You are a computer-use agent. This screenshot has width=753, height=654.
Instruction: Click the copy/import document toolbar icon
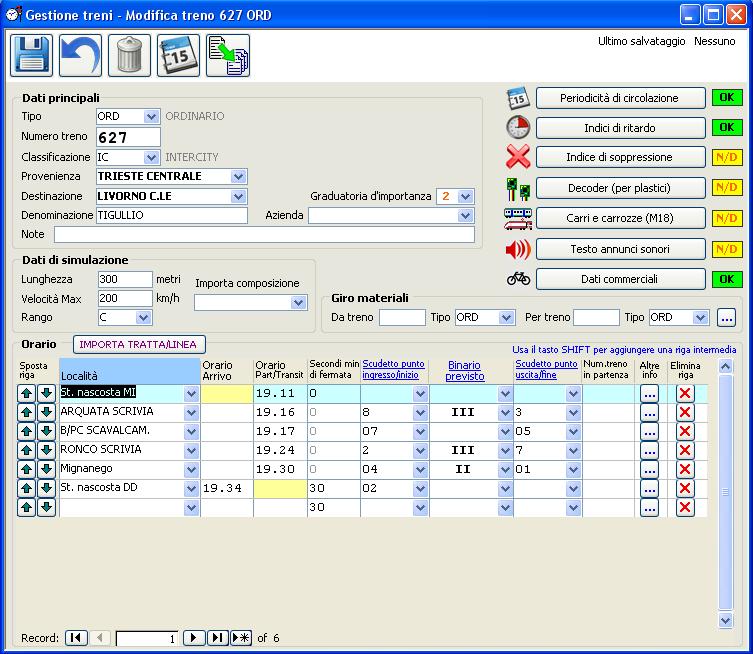pos(228,55)
